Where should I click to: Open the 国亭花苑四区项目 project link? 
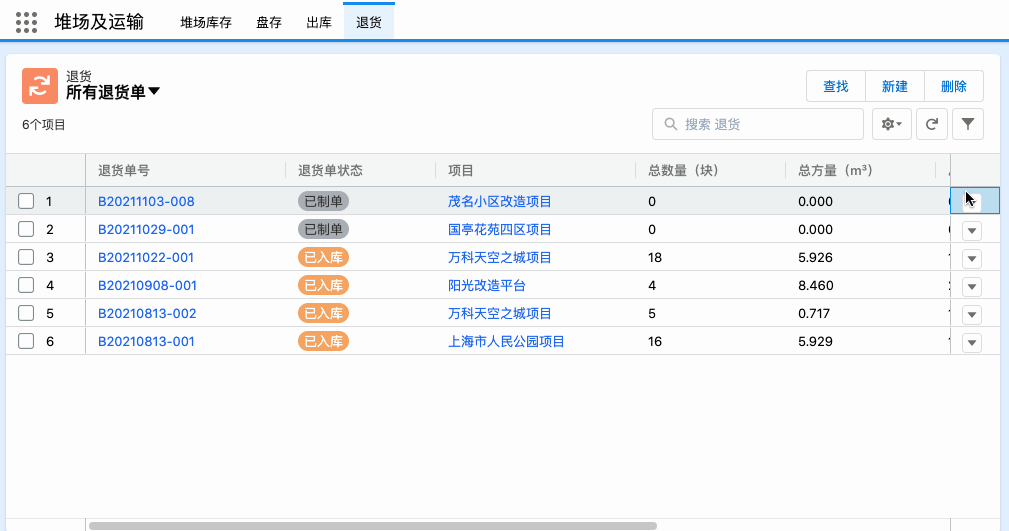[500, 229]
